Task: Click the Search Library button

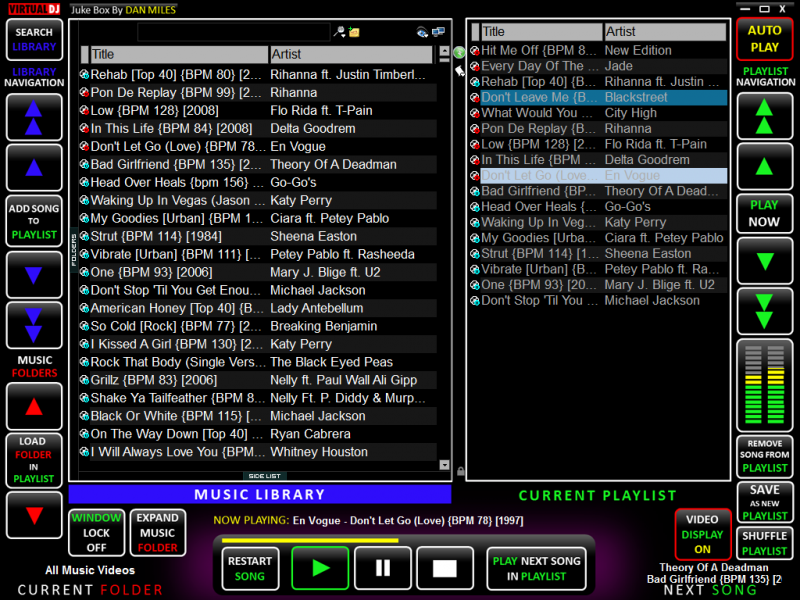Action: pyautogui.click(x=34, y=39)
